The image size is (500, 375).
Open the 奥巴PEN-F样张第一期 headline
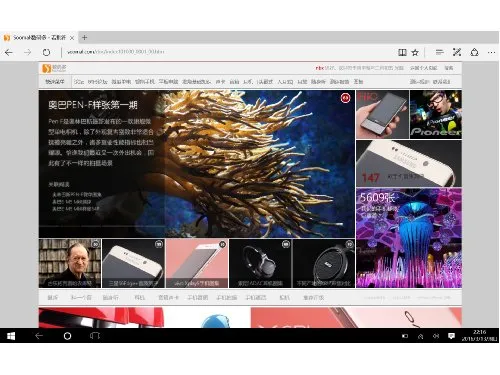point(93,105)
